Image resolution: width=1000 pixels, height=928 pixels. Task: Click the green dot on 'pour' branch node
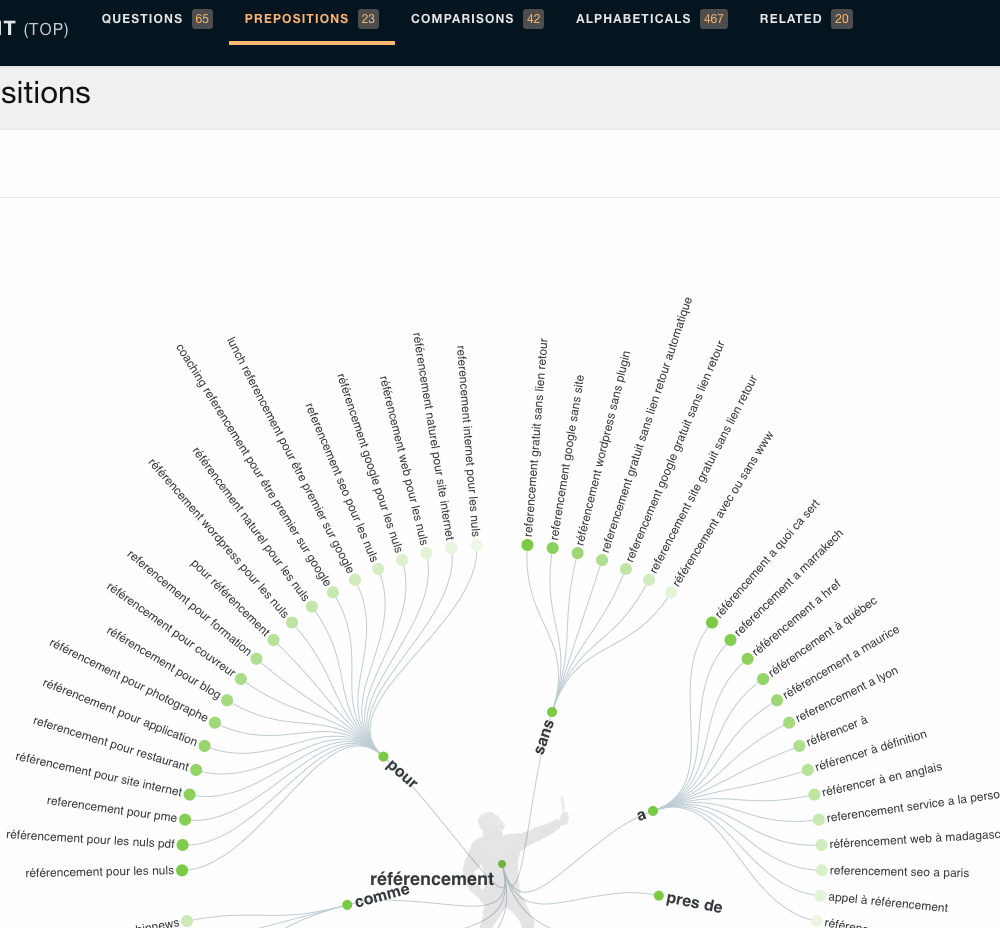[383, 757]
